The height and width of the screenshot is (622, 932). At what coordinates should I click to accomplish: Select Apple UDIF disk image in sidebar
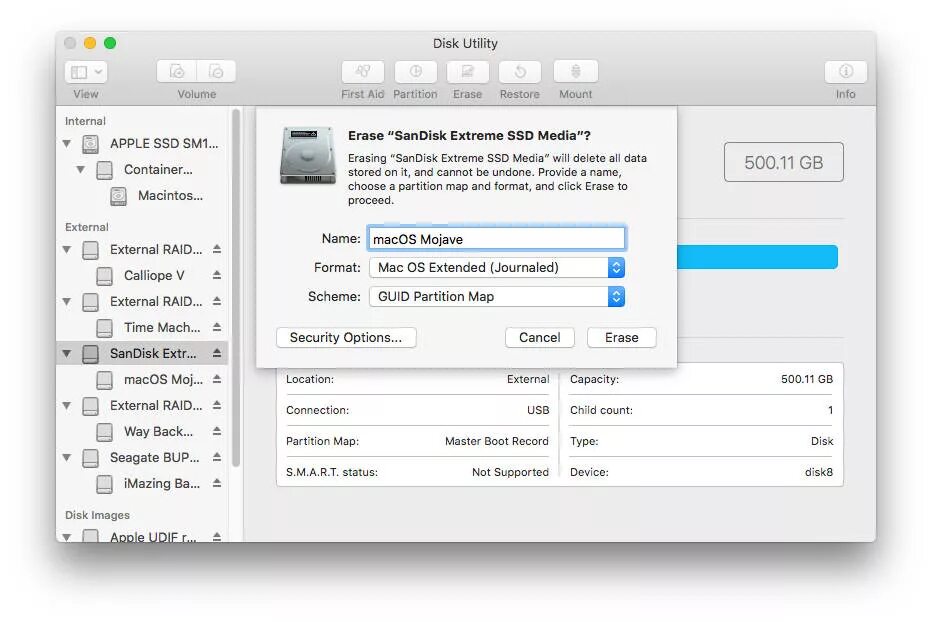point(153,536)
